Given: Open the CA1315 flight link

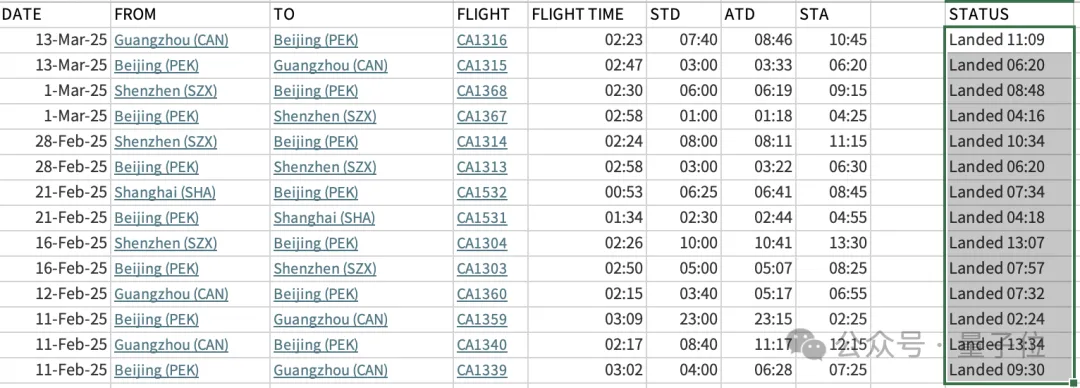Looking at the screenshot, I should pyautogui.click(x=481, y=65).
